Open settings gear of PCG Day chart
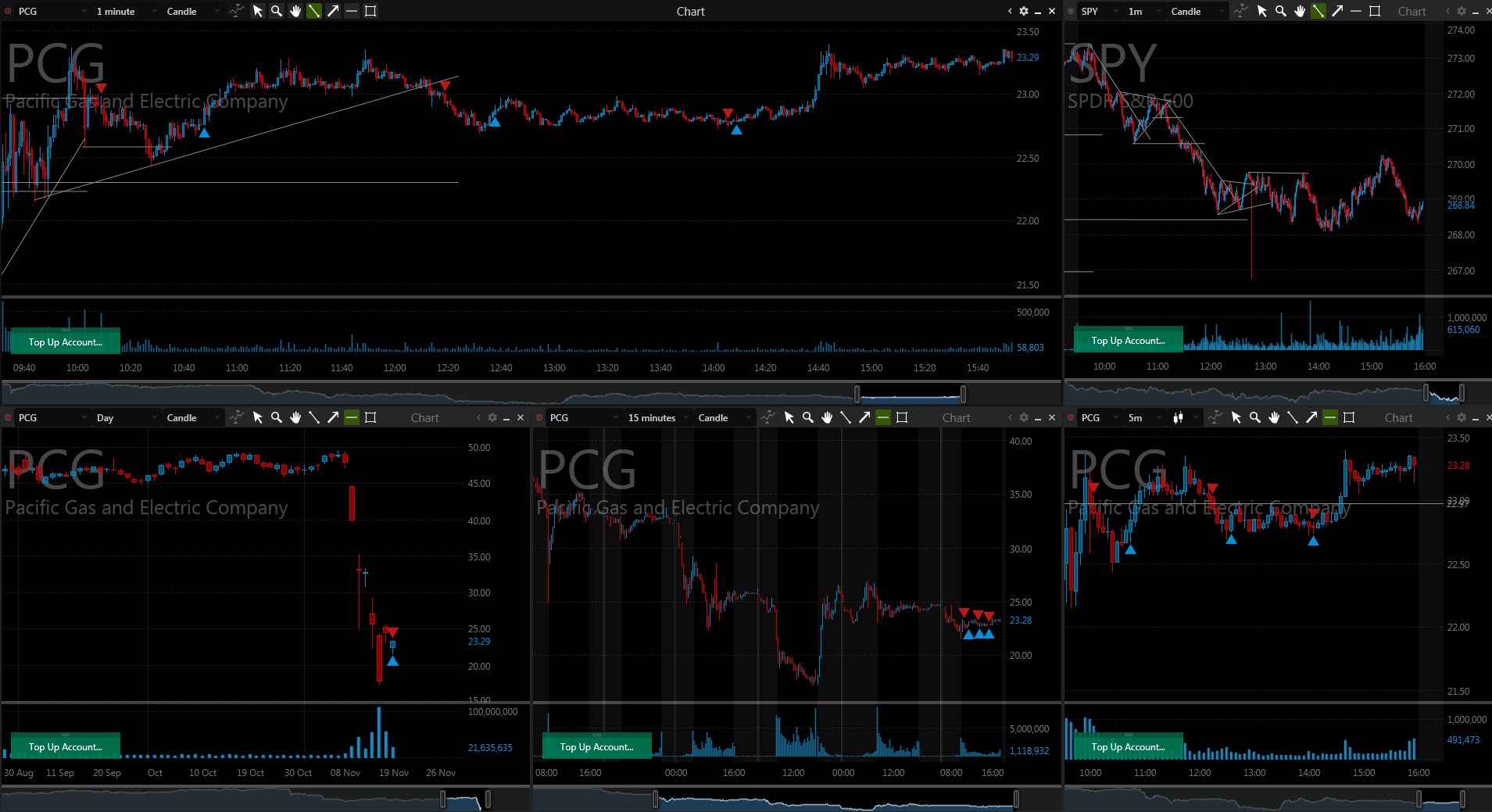The height and width of the screenshot is (812, 1492). [492, 417]
